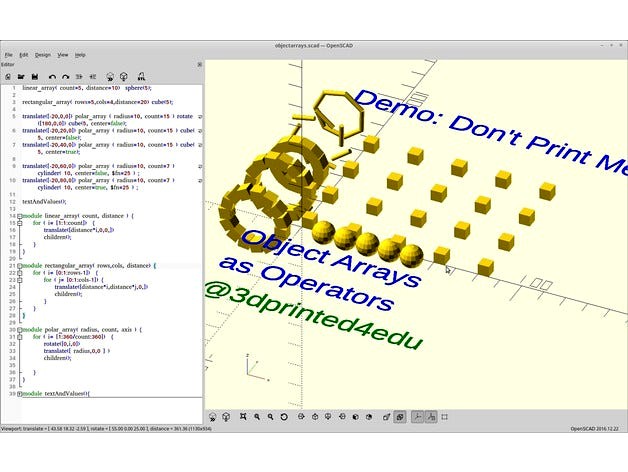Click the New file icon in editor toolbar
Screen dimensions: 628x472
[8, 77]
